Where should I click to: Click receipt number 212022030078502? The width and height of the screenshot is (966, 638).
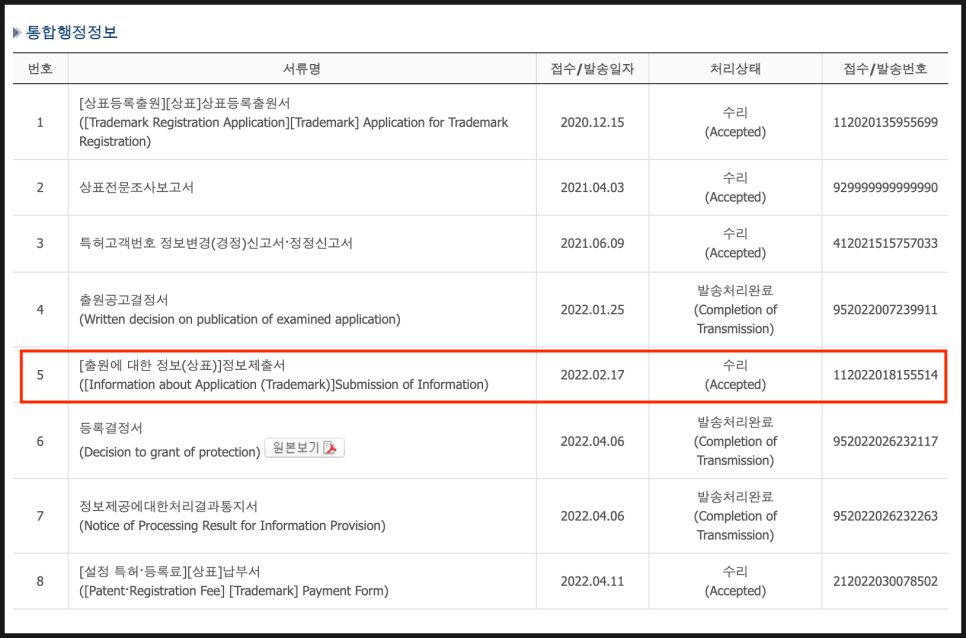(885, 581)
